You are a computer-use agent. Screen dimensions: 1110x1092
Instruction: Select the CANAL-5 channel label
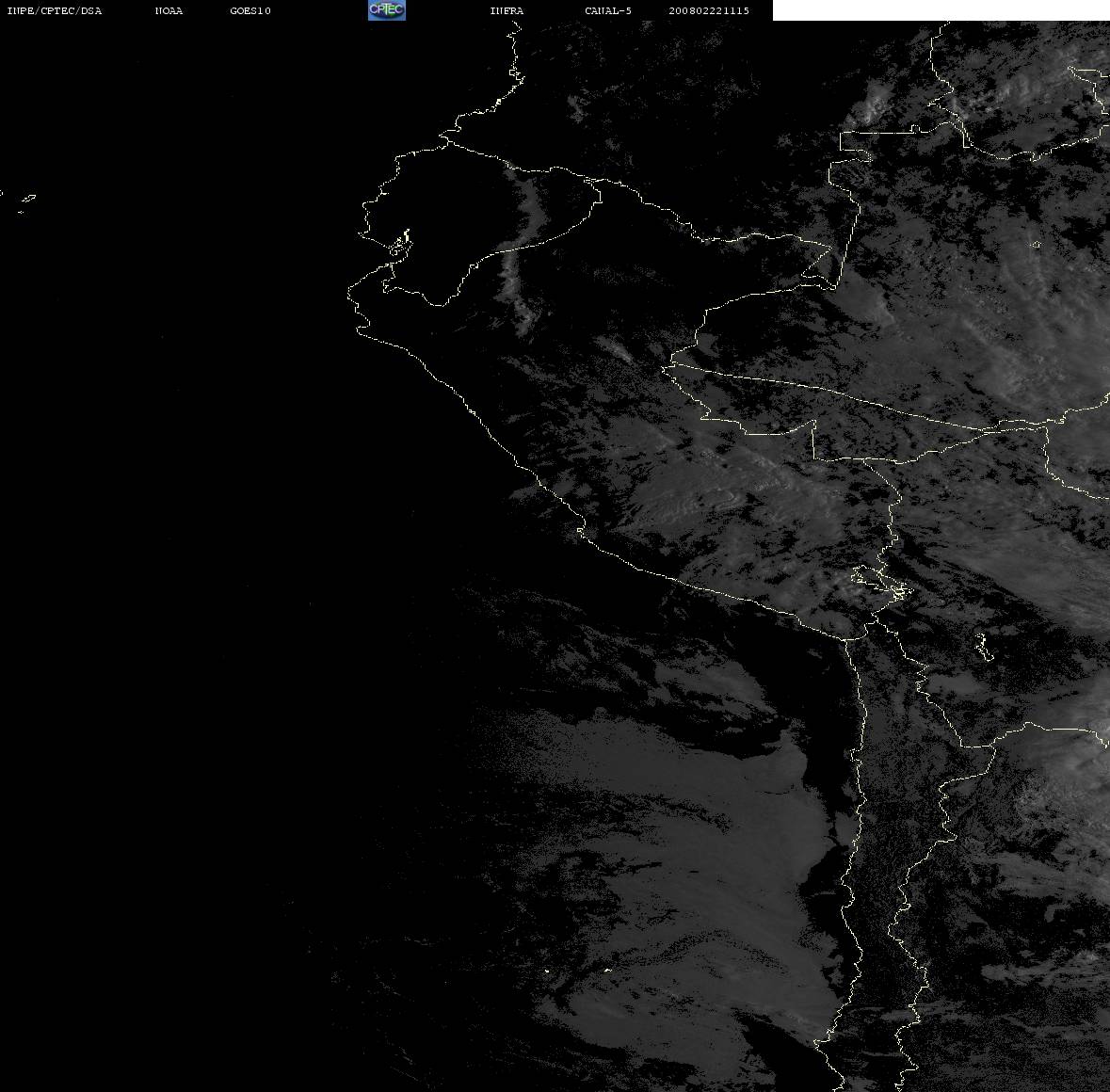point(608,10)
